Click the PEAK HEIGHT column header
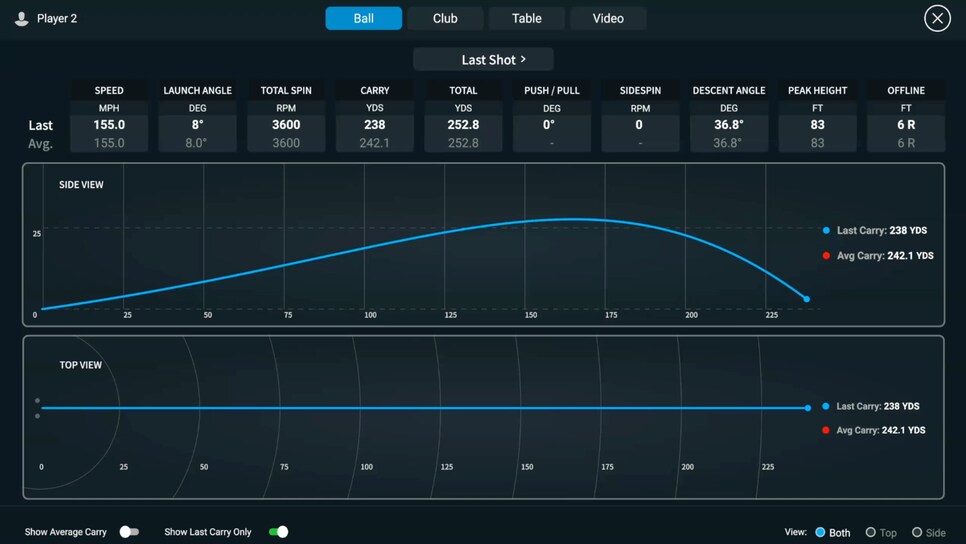The width and height of the screenshot is (966, 544). click(x=818, y=91)
